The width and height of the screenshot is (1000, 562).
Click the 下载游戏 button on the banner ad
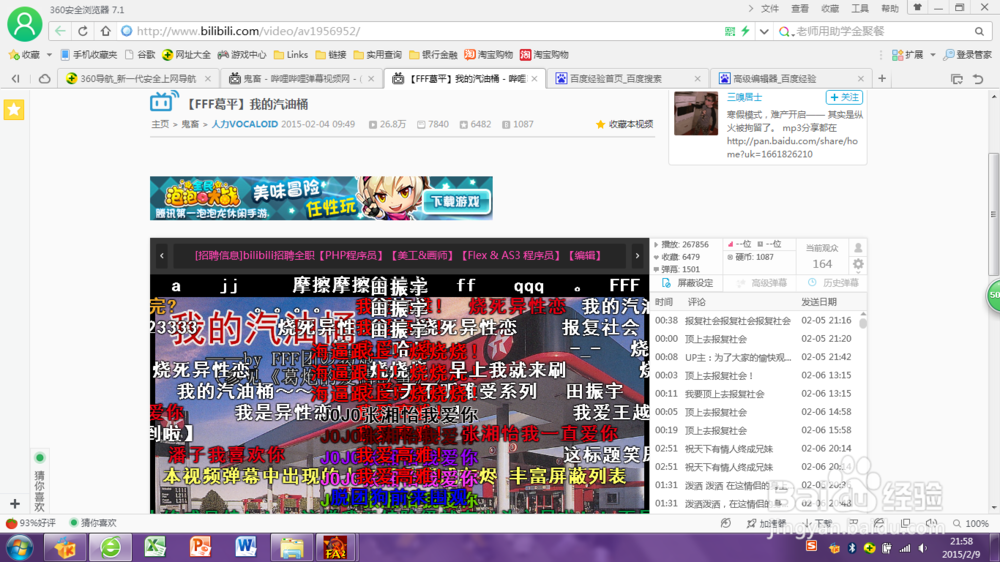coord(455,202)
